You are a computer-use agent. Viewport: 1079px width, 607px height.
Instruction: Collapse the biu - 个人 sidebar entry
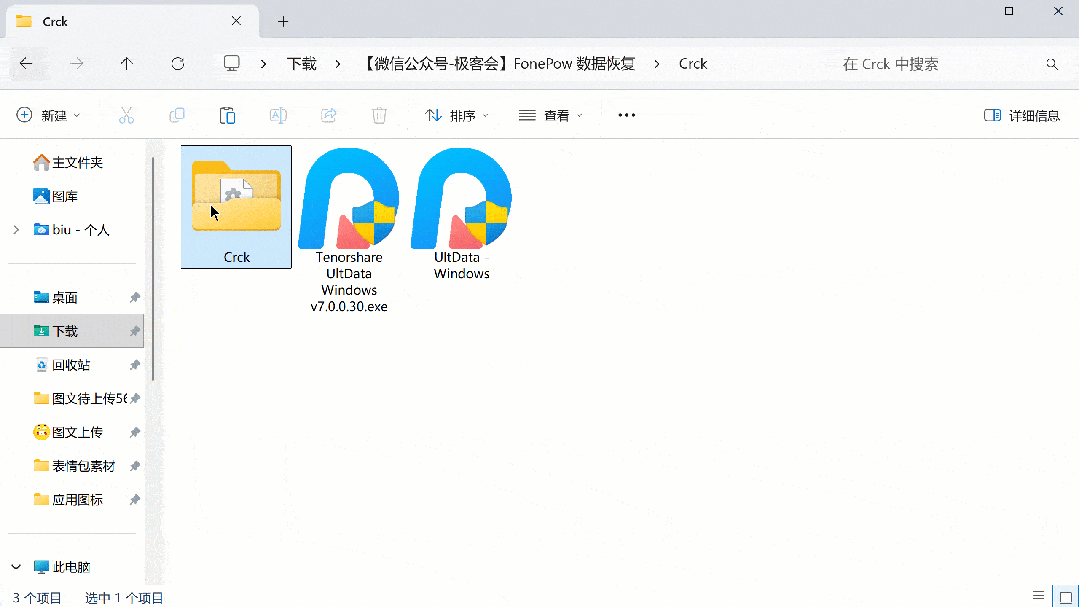14,229
